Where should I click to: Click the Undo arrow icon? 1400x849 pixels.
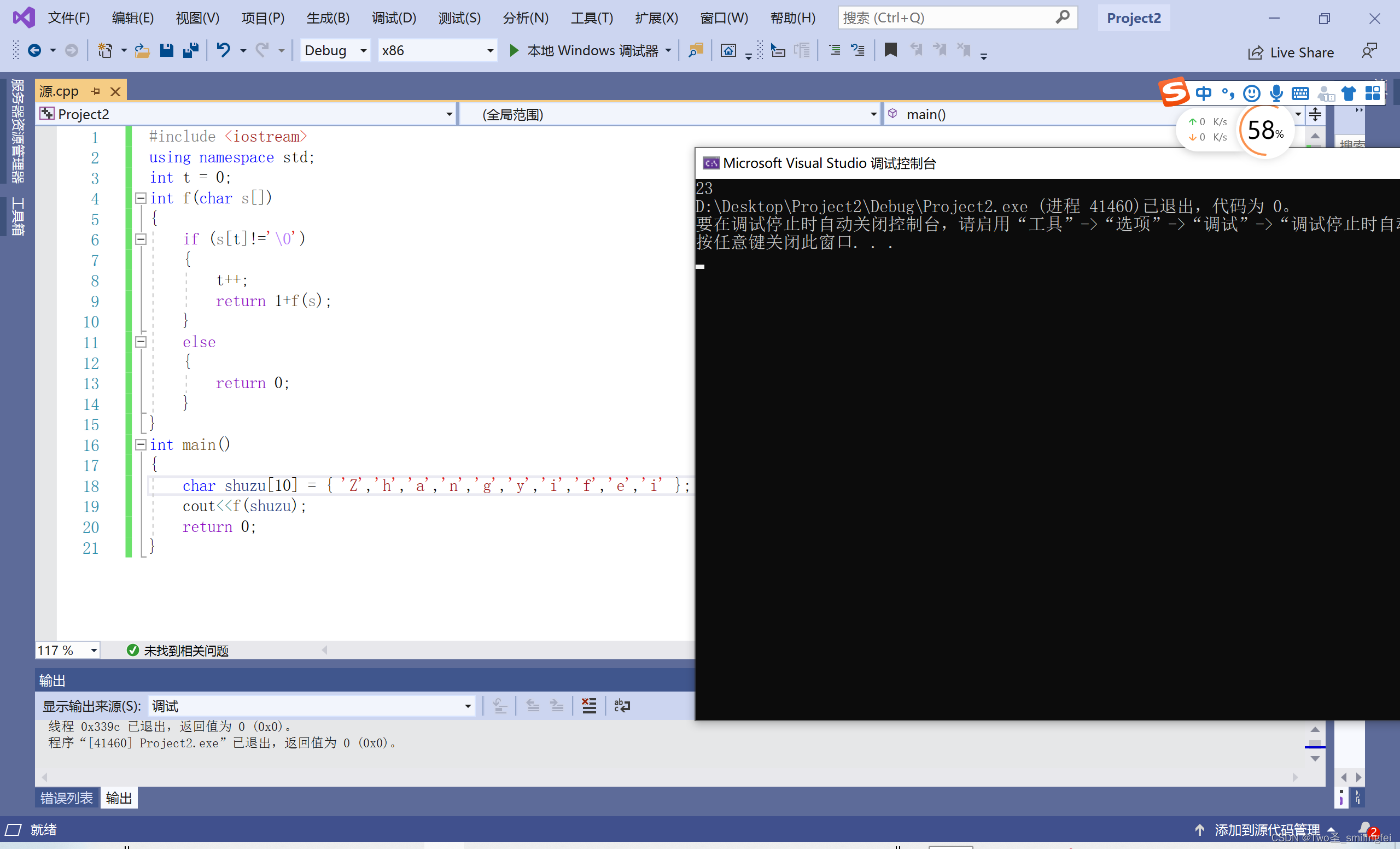(223, 50)
